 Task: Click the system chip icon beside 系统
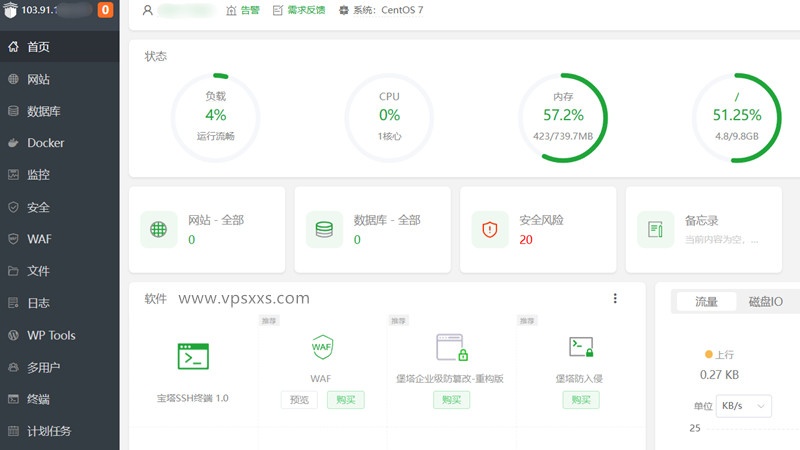(344, 10)
